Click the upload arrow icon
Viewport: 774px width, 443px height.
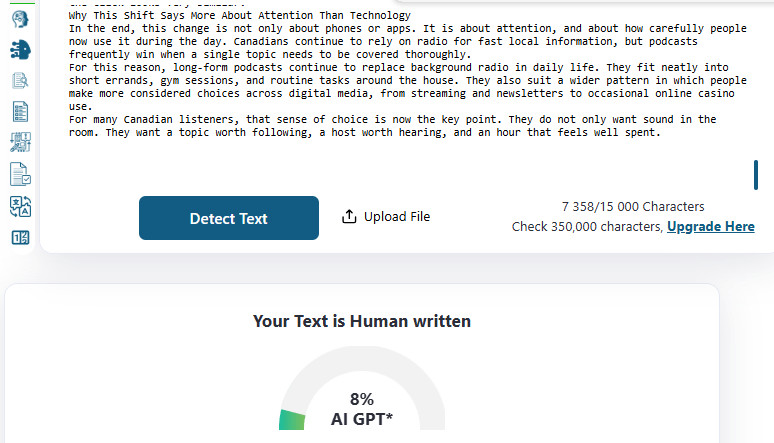click(349, 217)
